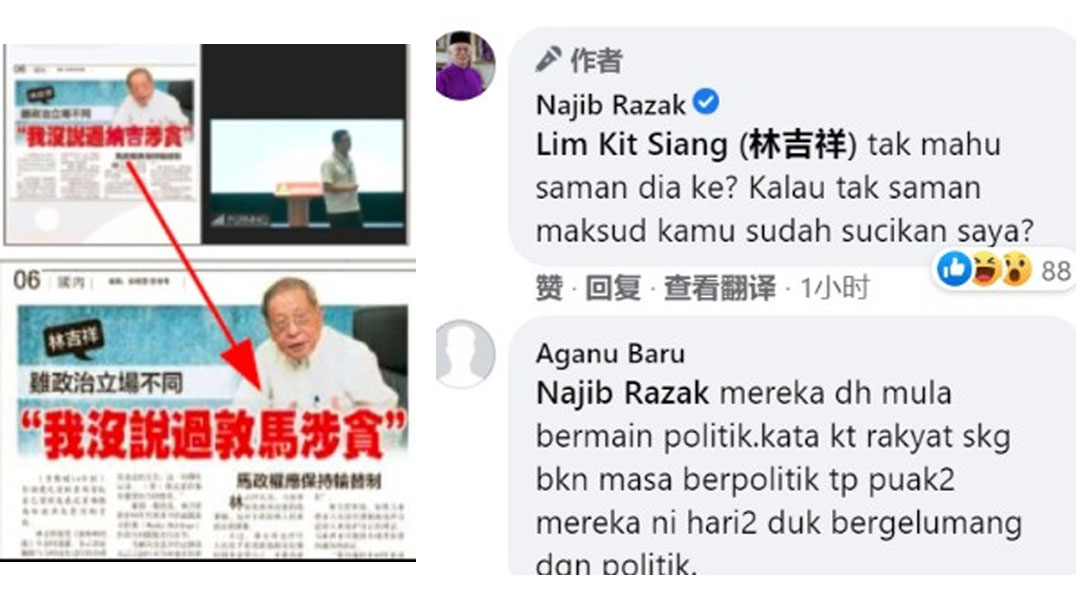This screenshot has width=1080, height=600.
Task: Click 查看翻译 to view translation
Action: (719, 287)
